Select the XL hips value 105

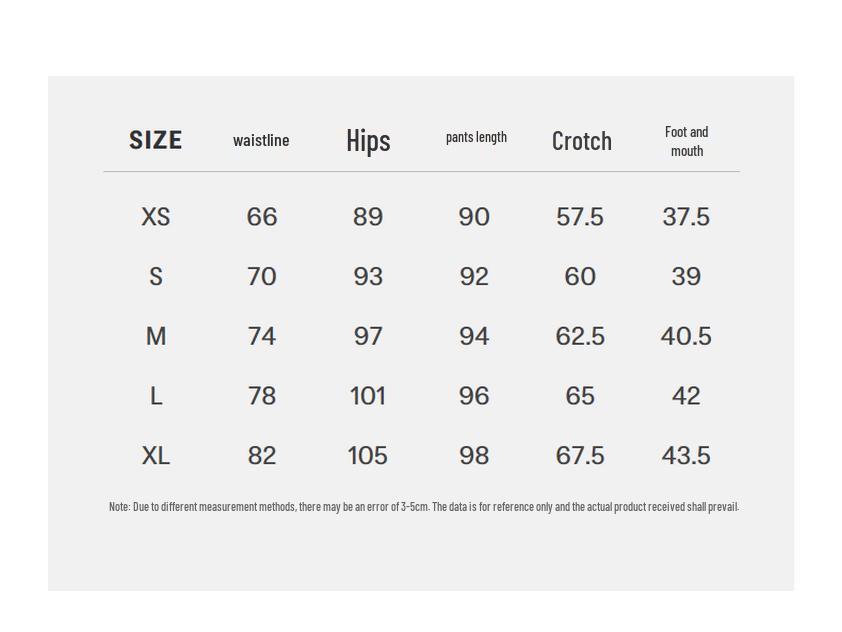click(368, 456)
